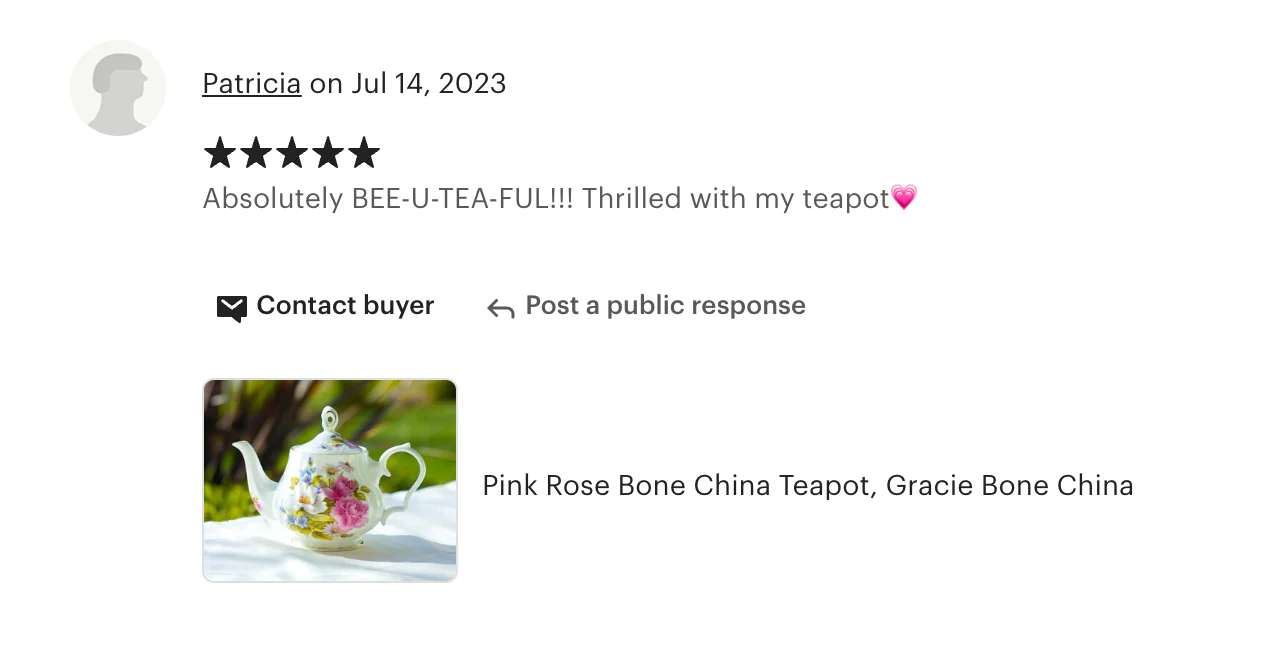The image size is (1268, 648).
Task: Open the Pink Rose Bone China Teapot listing
Action: (x=808, y=485)
